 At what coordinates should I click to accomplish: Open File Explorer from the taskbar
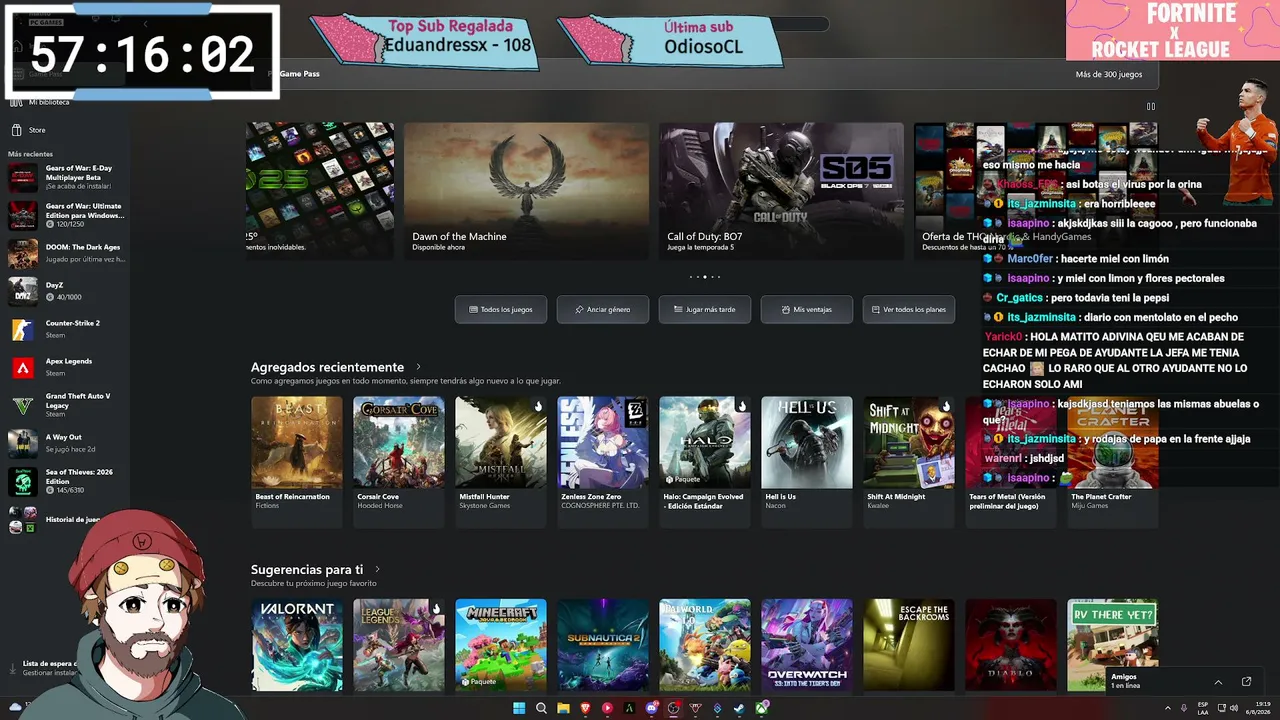pos(563,709)
